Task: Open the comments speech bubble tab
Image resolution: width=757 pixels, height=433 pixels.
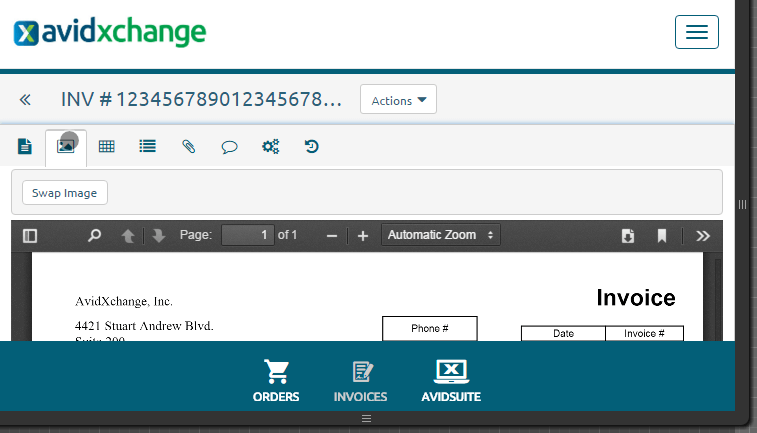Action: point(229,147)
